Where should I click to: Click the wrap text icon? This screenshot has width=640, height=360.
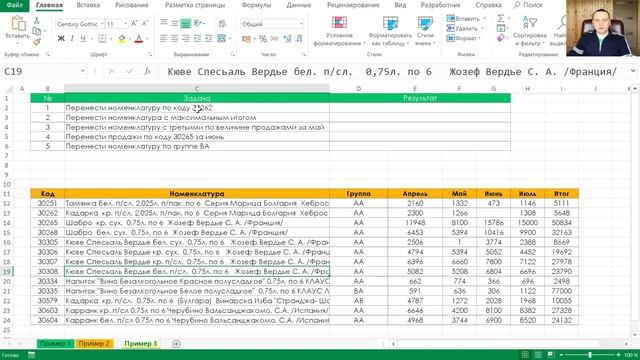coord(222,24)
